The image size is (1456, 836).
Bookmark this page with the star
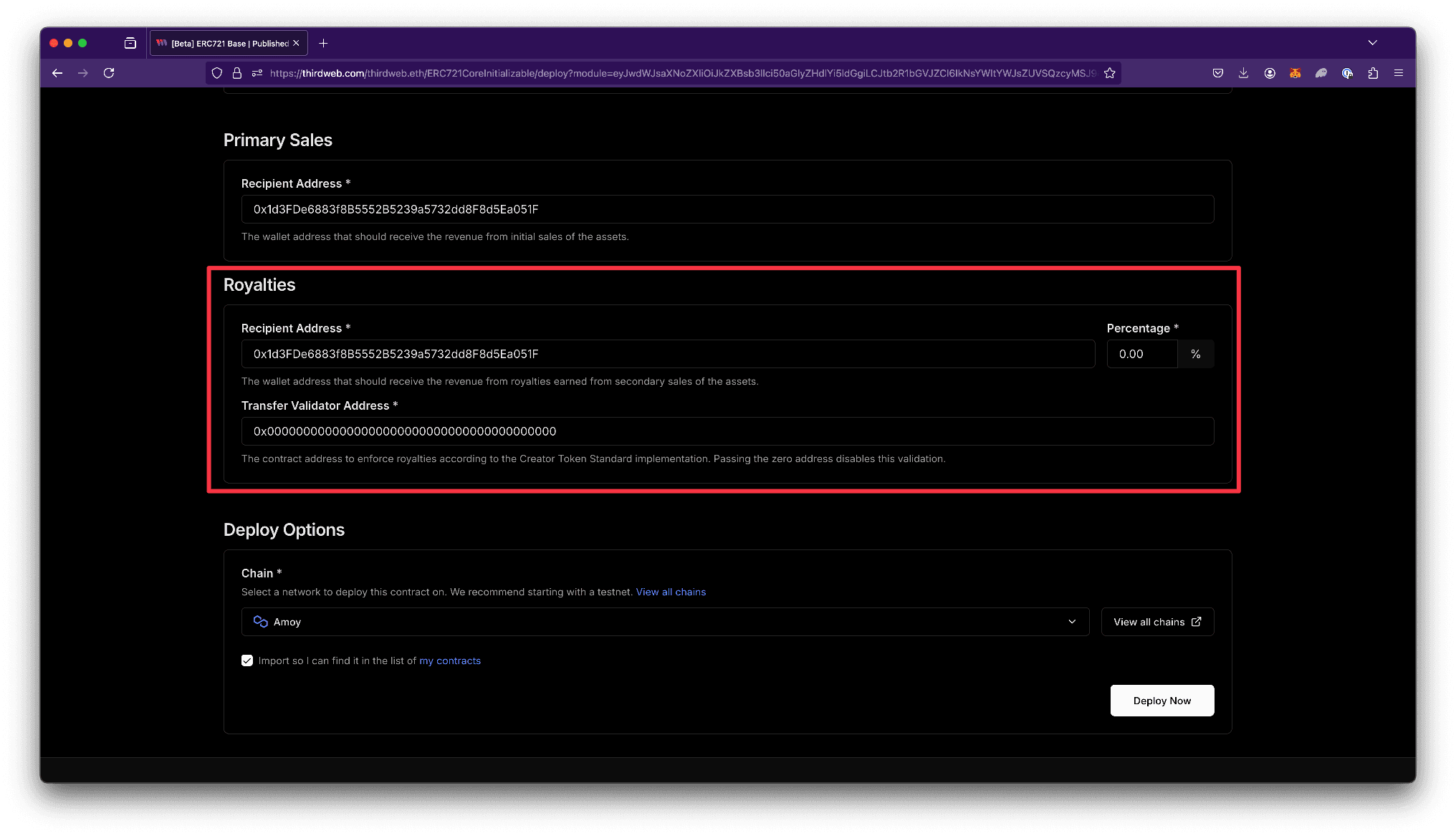[x=1109, y=72]
